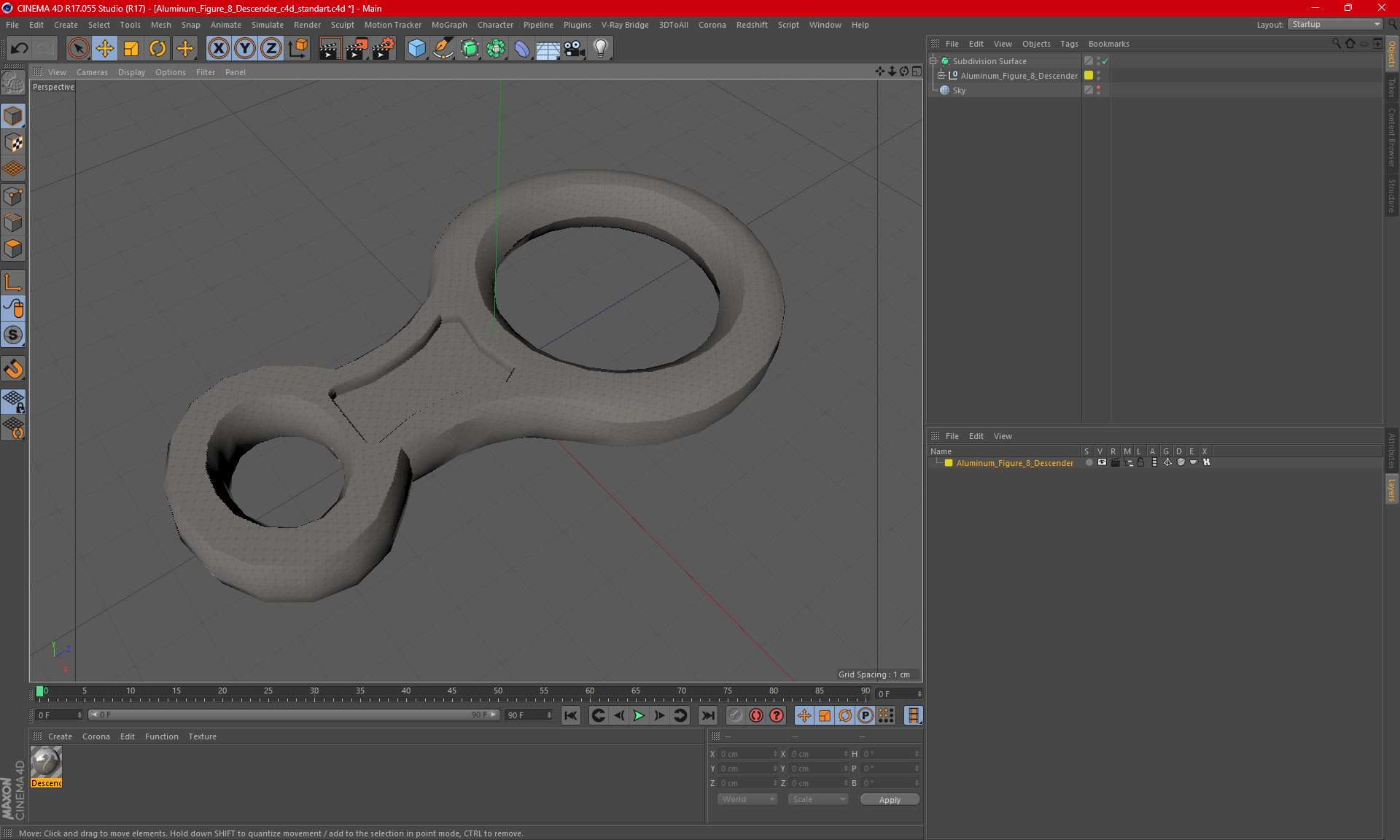Click the Camera object icon
Image resolution: width=1400 pixels, height=840 pixels.
click(x=574, y=49)
